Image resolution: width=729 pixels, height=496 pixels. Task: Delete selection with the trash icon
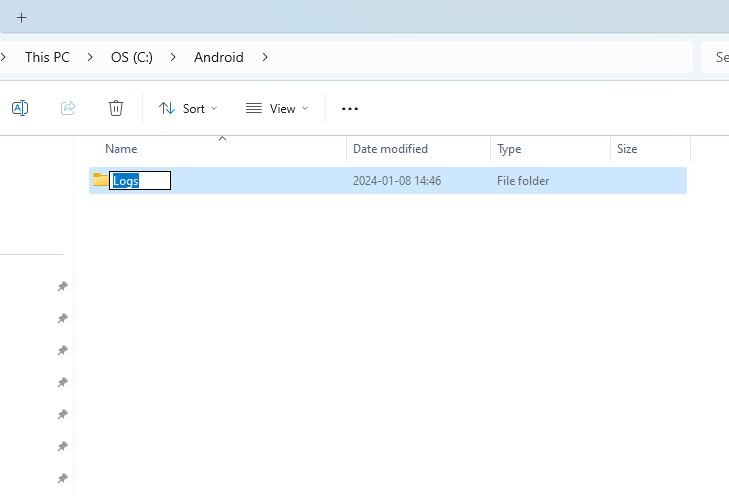[116, 108]
